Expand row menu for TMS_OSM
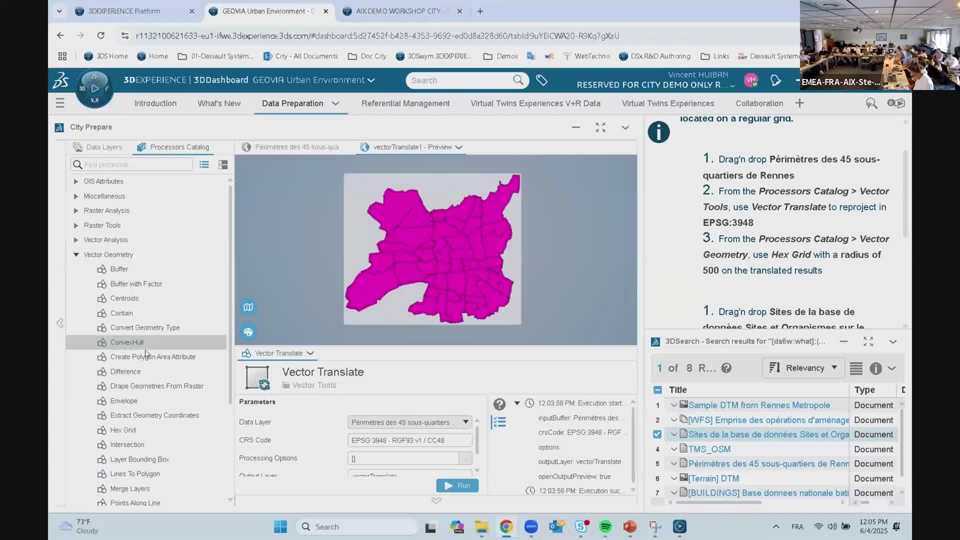Image resolution: width=960 pixels, height=540 pixels. tap(674, 449)
